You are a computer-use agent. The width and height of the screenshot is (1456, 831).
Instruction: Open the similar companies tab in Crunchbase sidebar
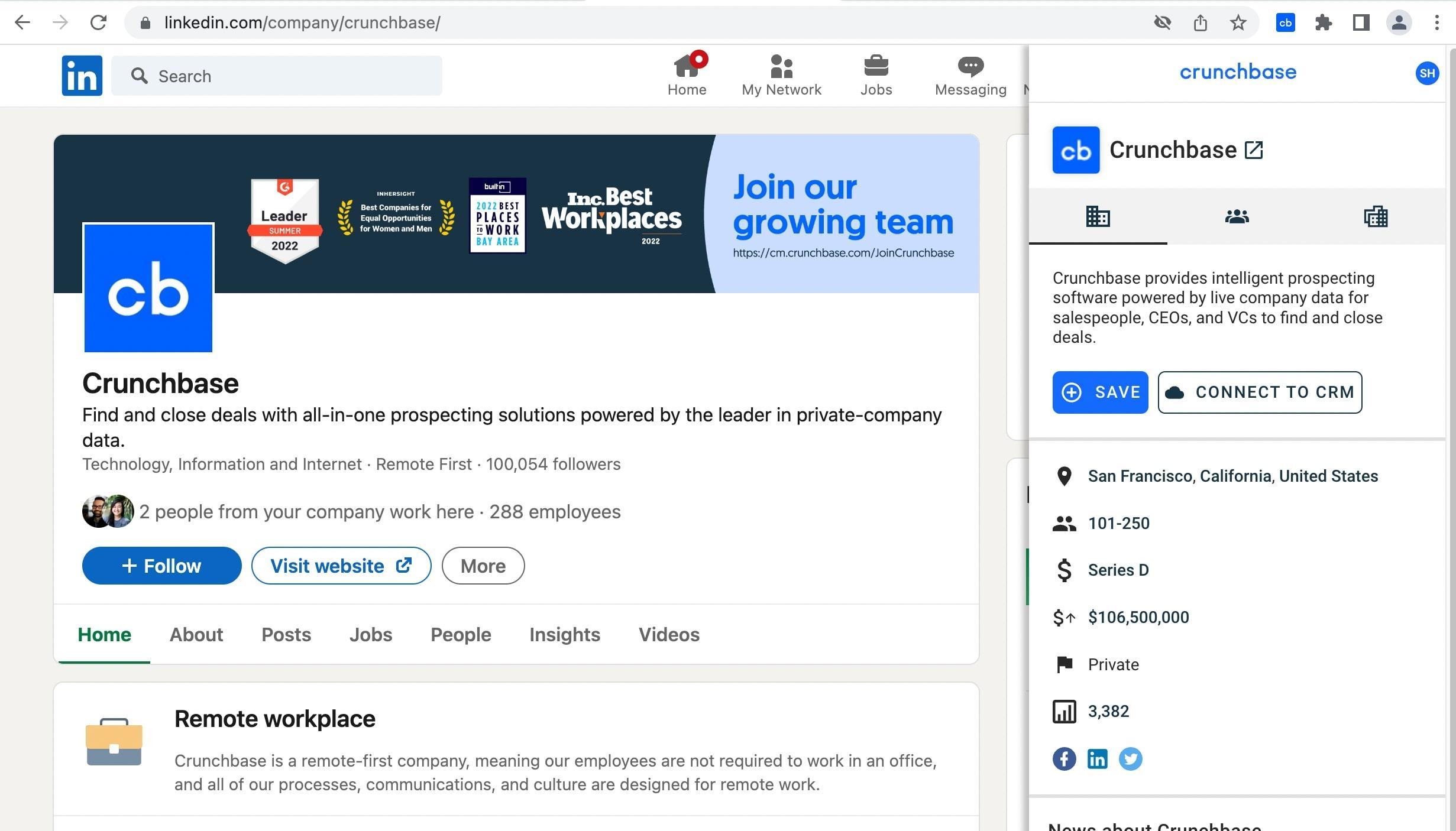(1376, 217)
